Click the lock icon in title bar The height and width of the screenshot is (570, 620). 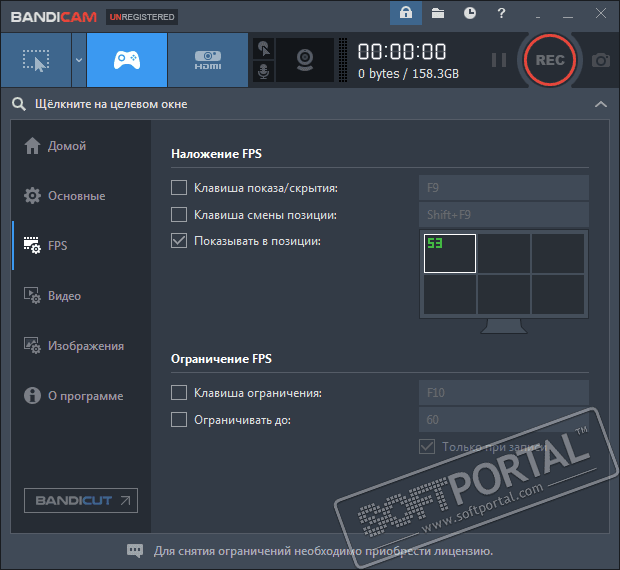click(x=406, y=13)
